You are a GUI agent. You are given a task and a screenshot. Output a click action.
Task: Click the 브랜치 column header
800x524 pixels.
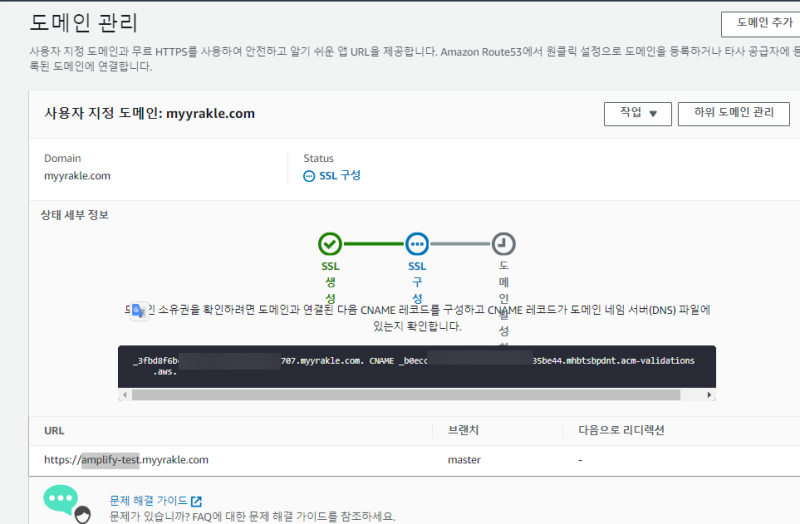point(462,430)
